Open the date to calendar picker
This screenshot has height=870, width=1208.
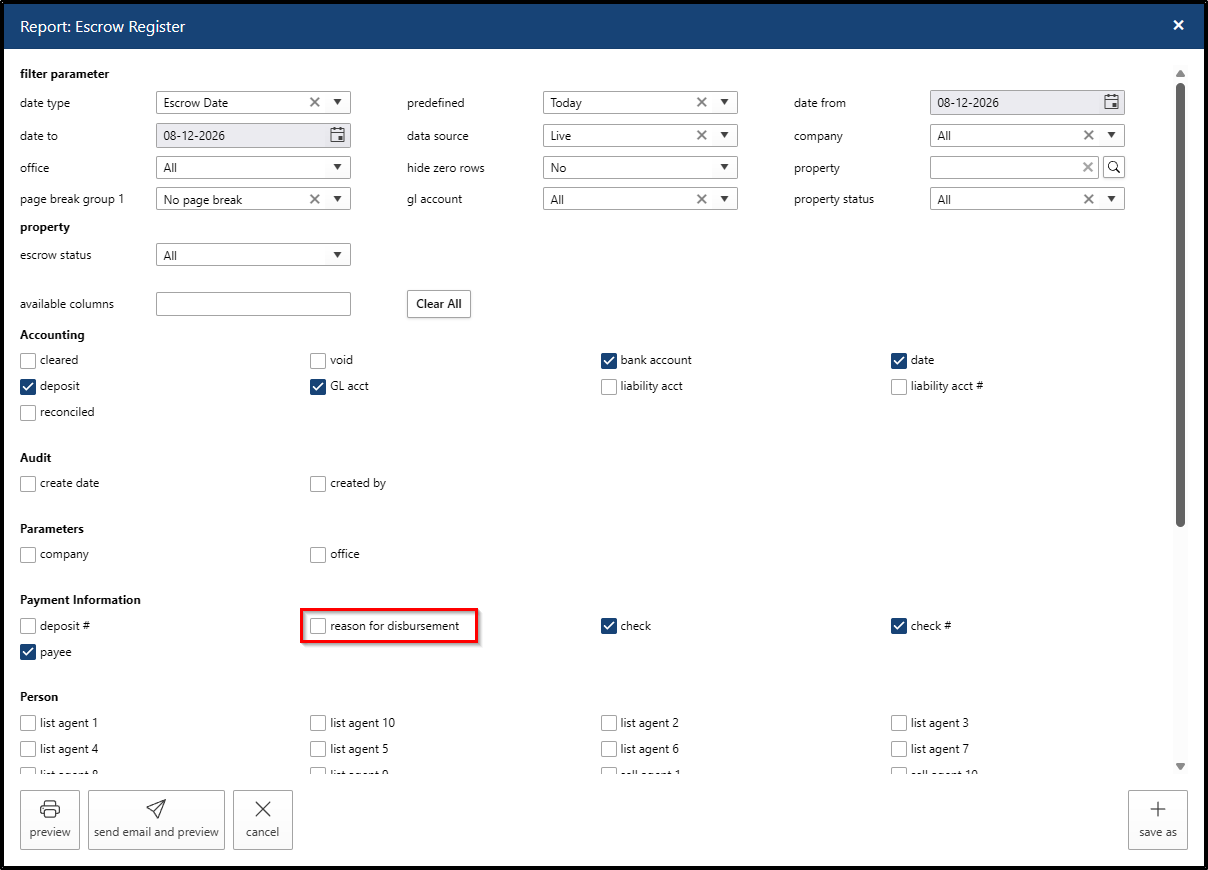(337, 135)
